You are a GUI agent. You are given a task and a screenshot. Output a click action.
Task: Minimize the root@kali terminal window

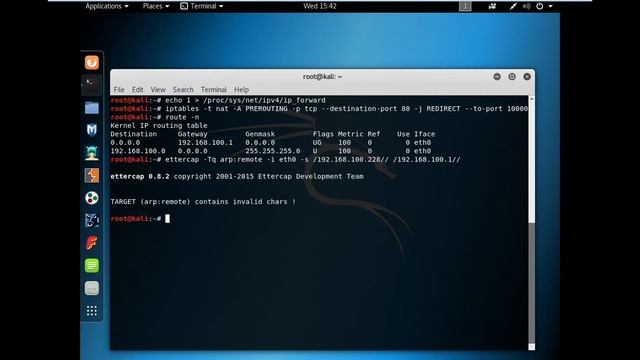pos(497,76)
